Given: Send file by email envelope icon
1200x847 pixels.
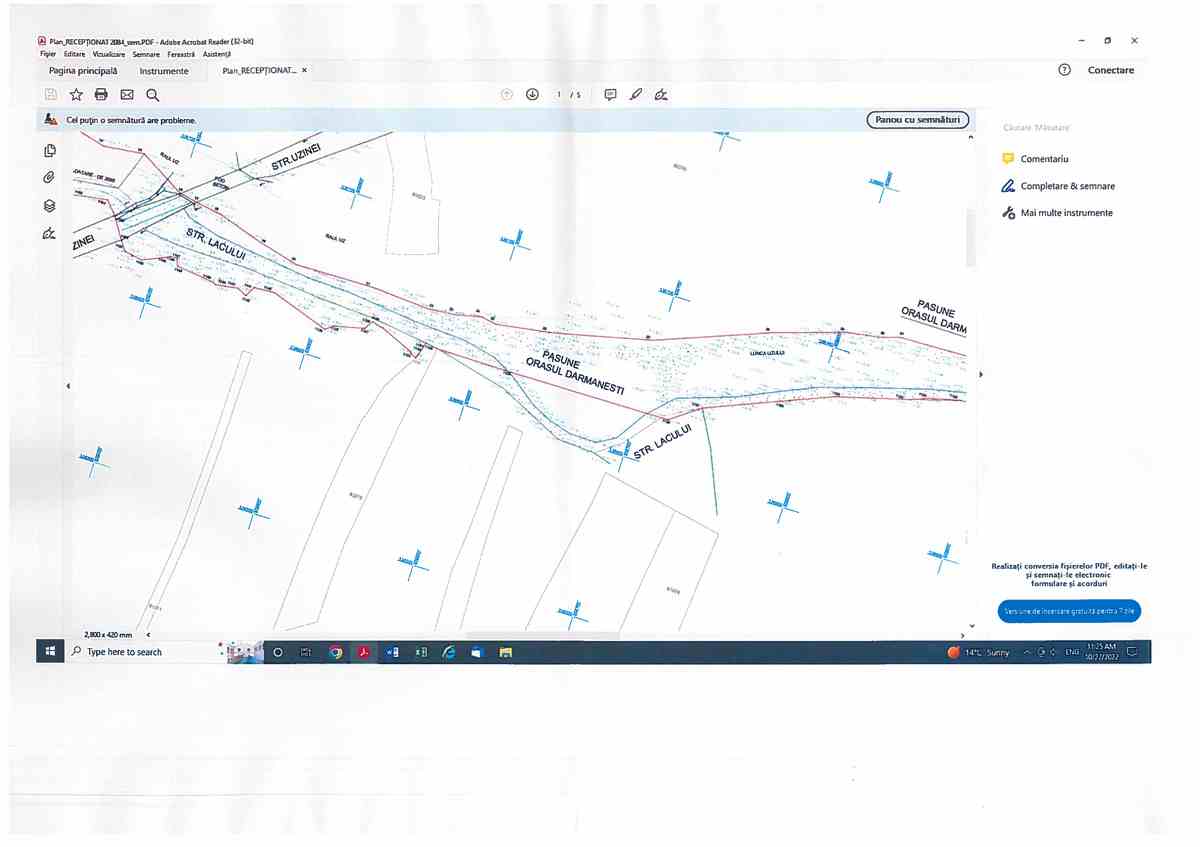Looking at the screenshot, I should tap(127, 95).
